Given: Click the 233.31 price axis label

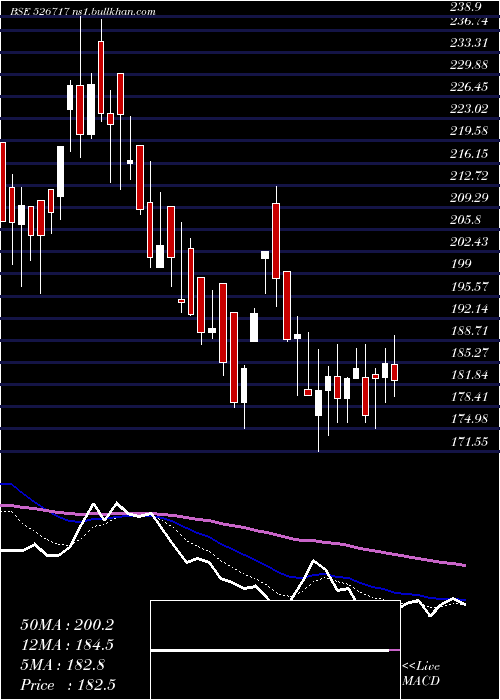Looking at the screenshot, I should point(468,43).
